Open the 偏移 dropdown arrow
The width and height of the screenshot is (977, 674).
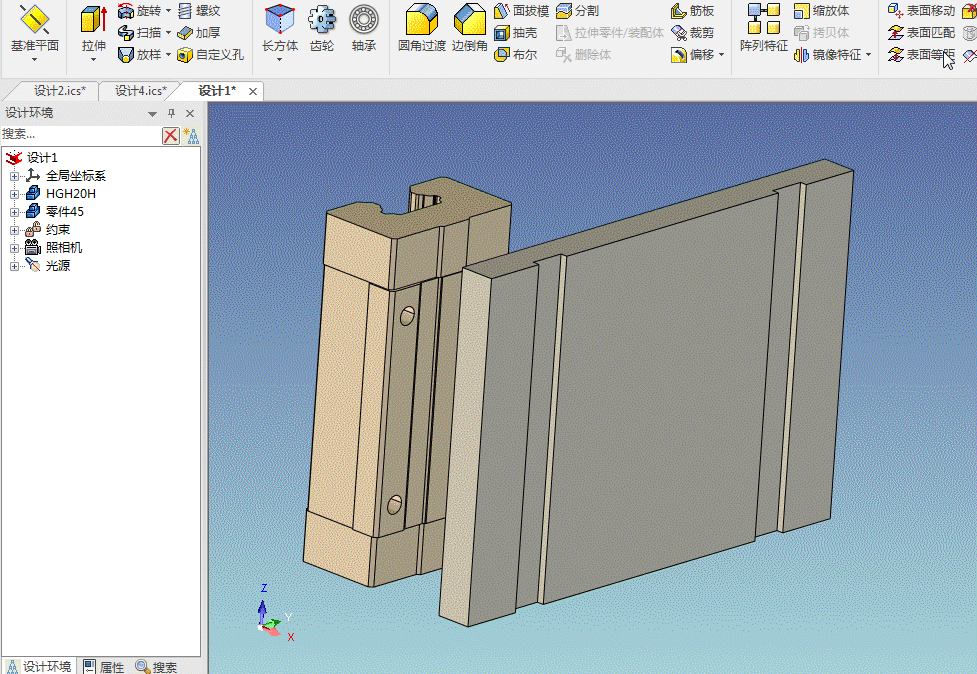(x=722, y=55)
